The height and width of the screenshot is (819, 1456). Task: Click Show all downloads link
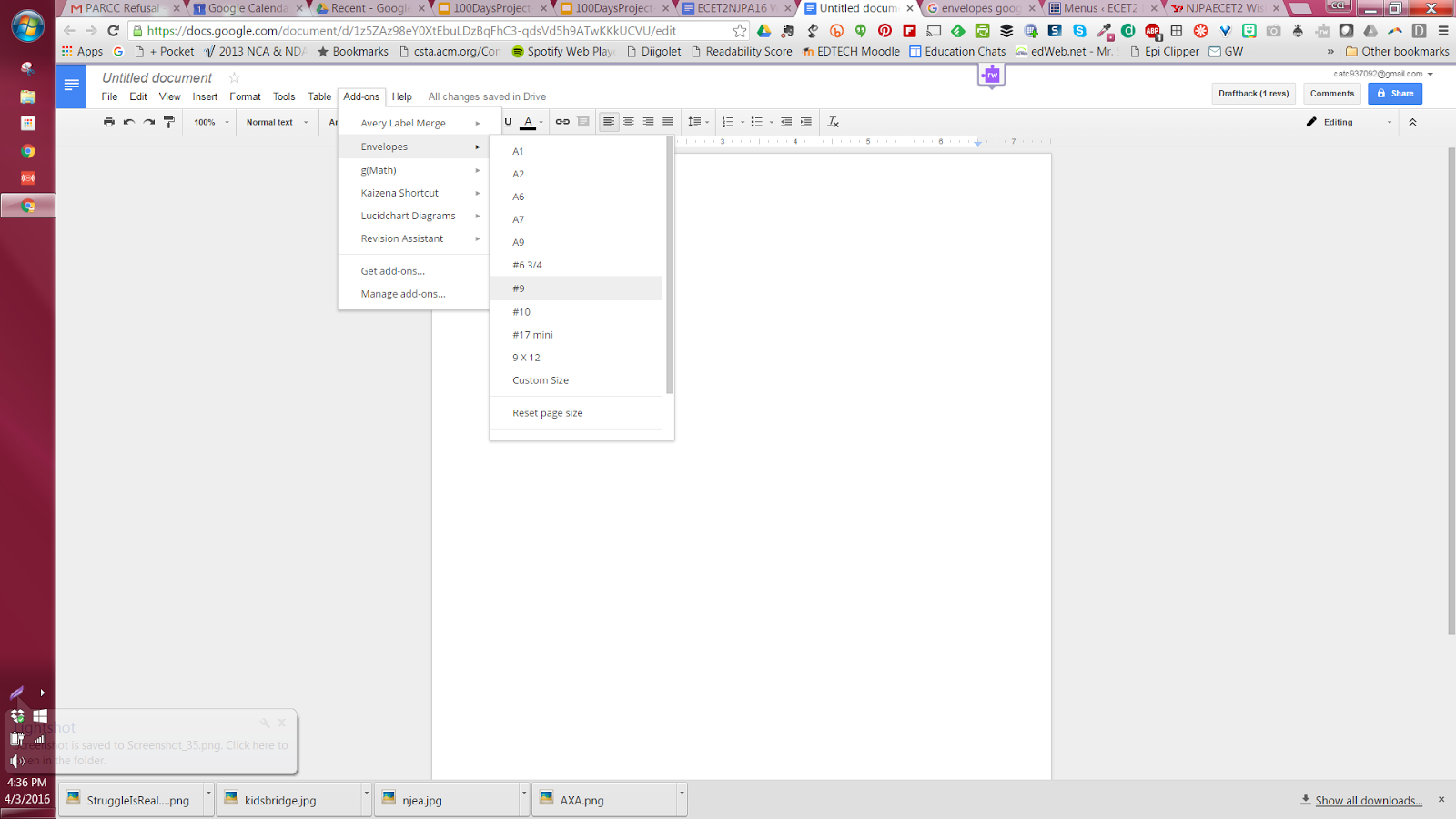[1369, 801]
